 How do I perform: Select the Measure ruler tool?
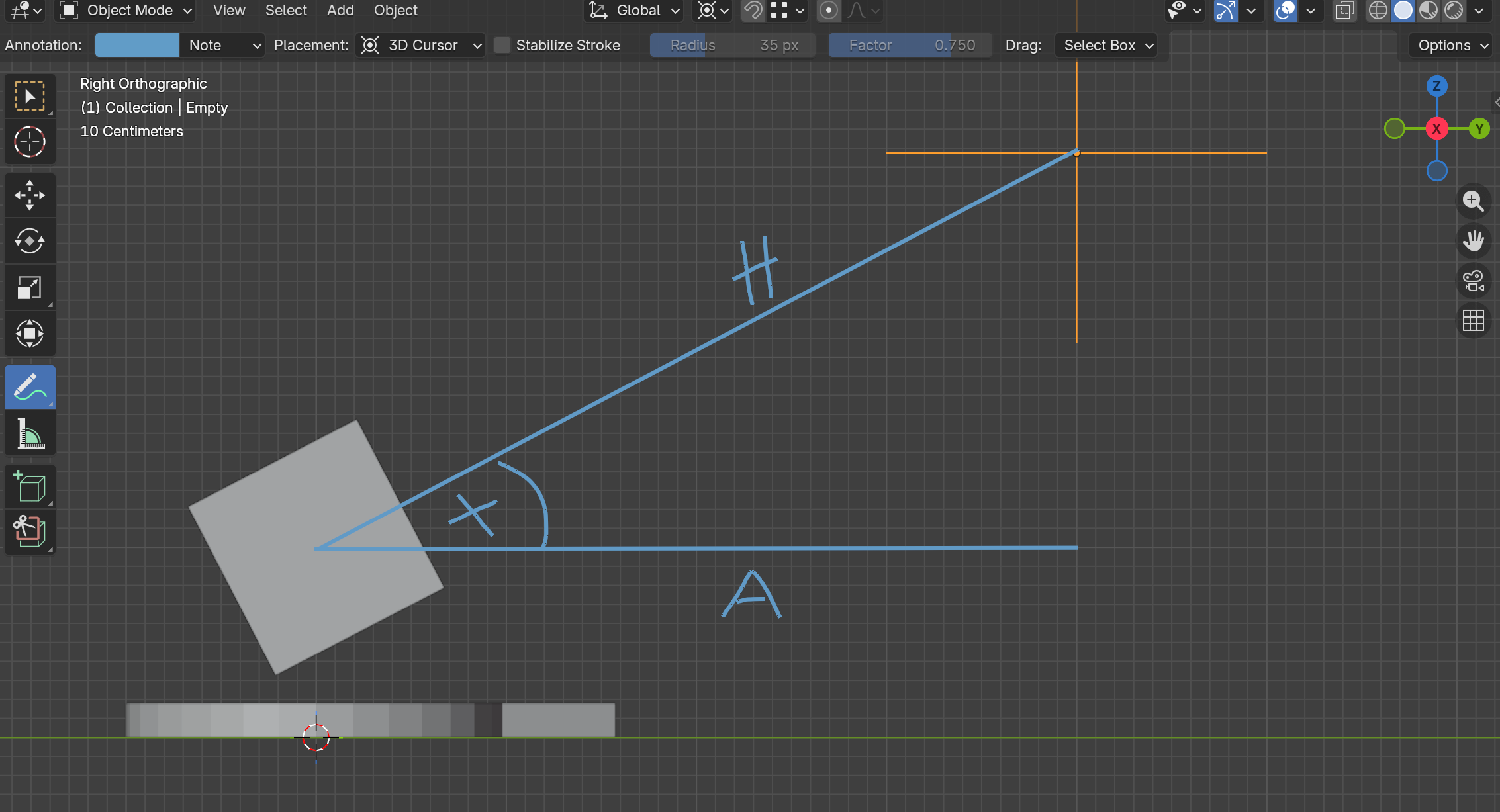click(x=30, y=433)
